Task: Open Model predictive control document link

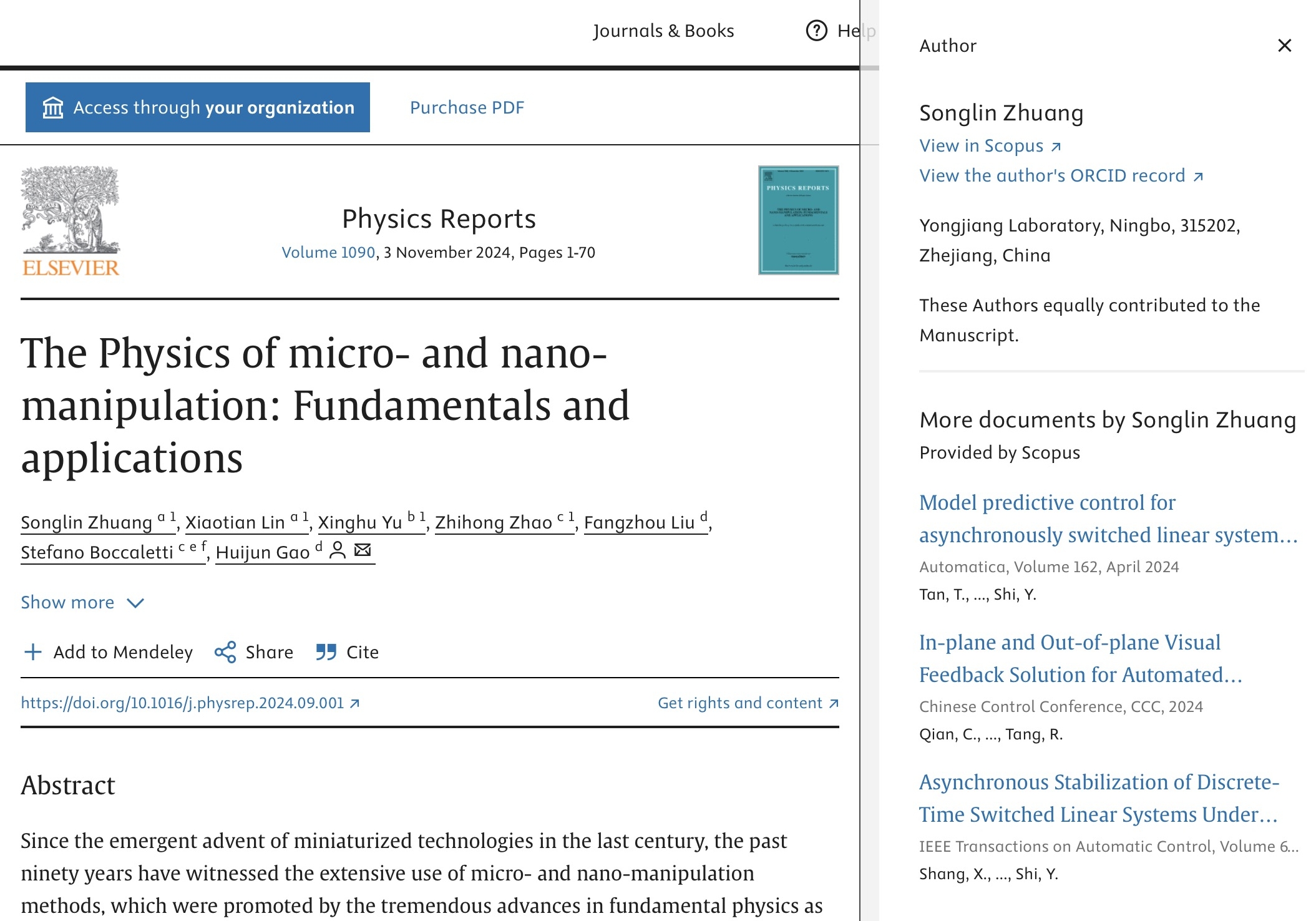Action: pyautogui.click(x=1108, y=519)
